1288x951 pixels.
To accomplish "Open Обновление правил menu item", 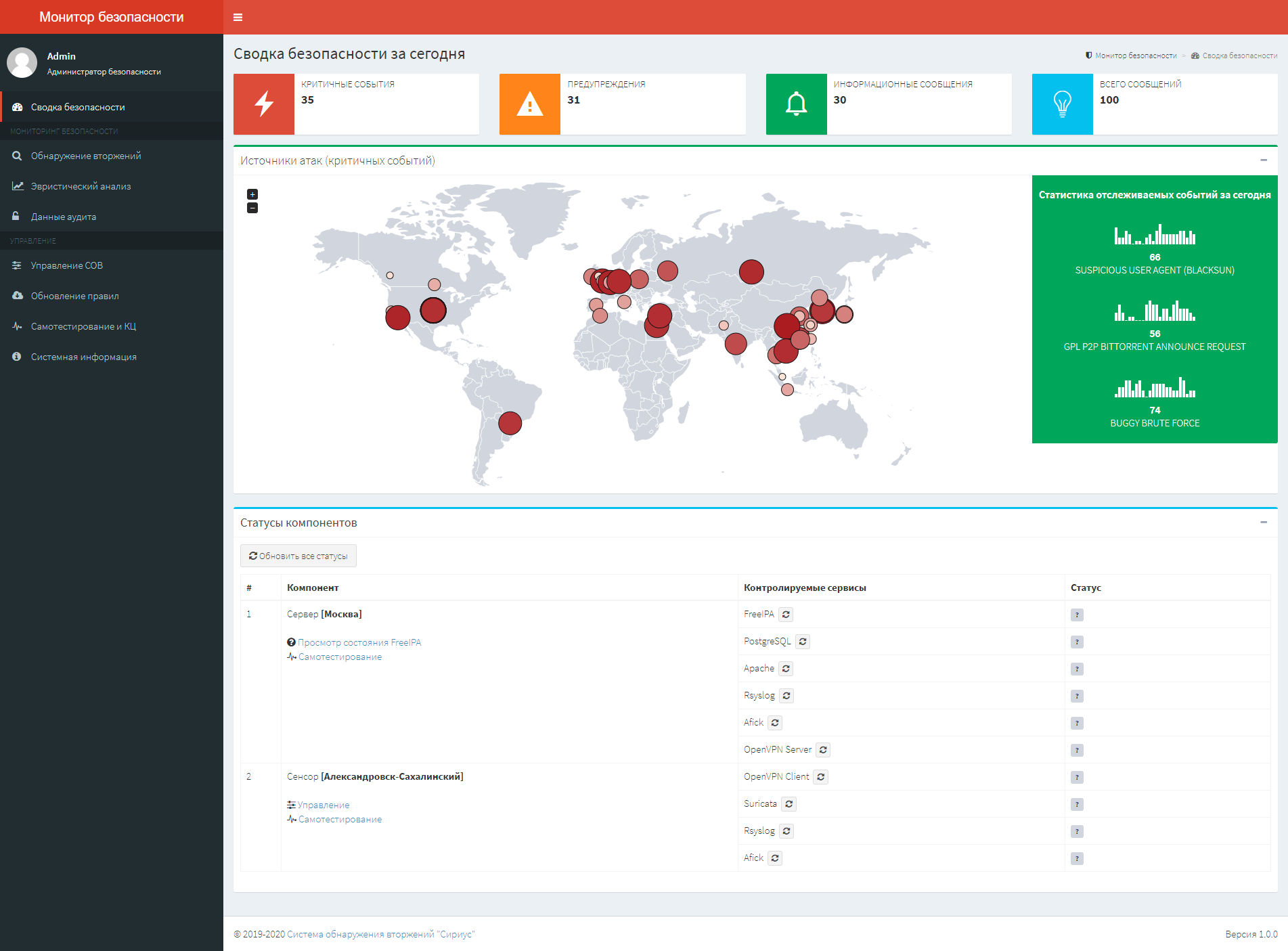I will tap(112, 296).
